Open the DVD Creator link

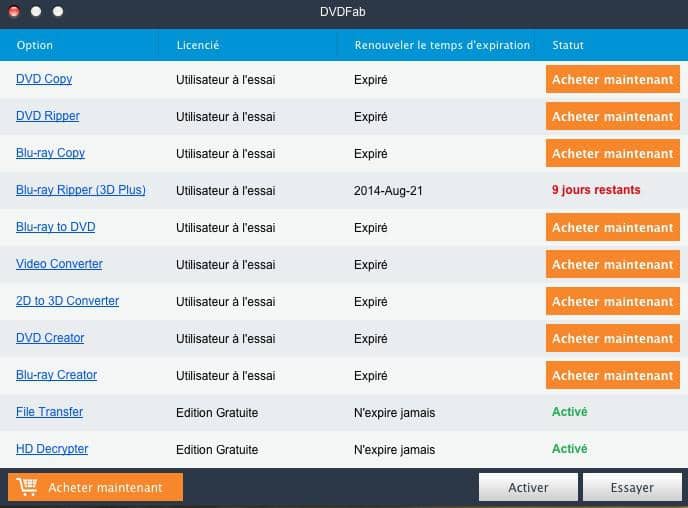pyautogui.click(x=50, y=338)
